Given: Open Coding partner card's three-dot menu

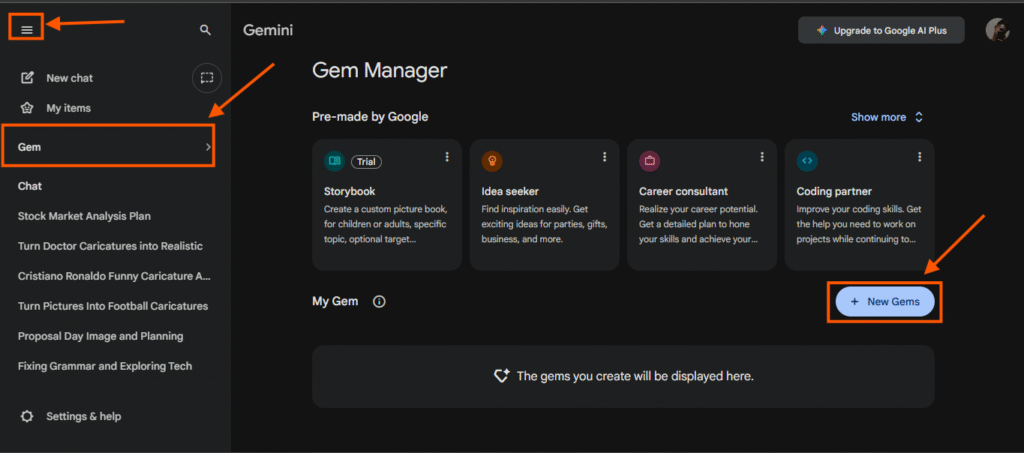Looking at the screenshot, I should [x=919, y=157].
